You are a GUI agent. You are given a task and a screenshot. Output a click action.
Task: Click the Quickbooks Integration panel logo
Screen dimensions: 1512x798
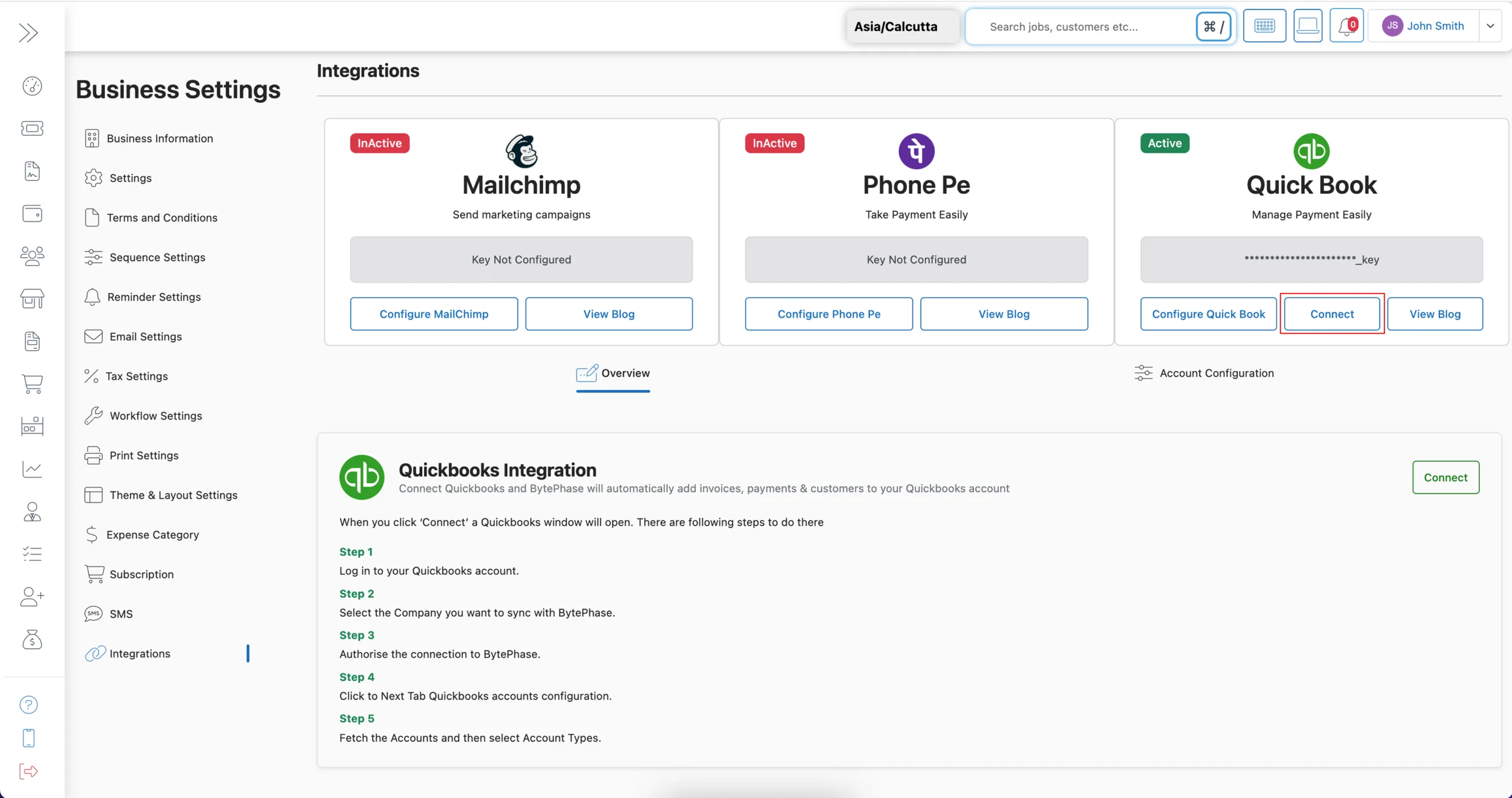(x=362, y=477)
